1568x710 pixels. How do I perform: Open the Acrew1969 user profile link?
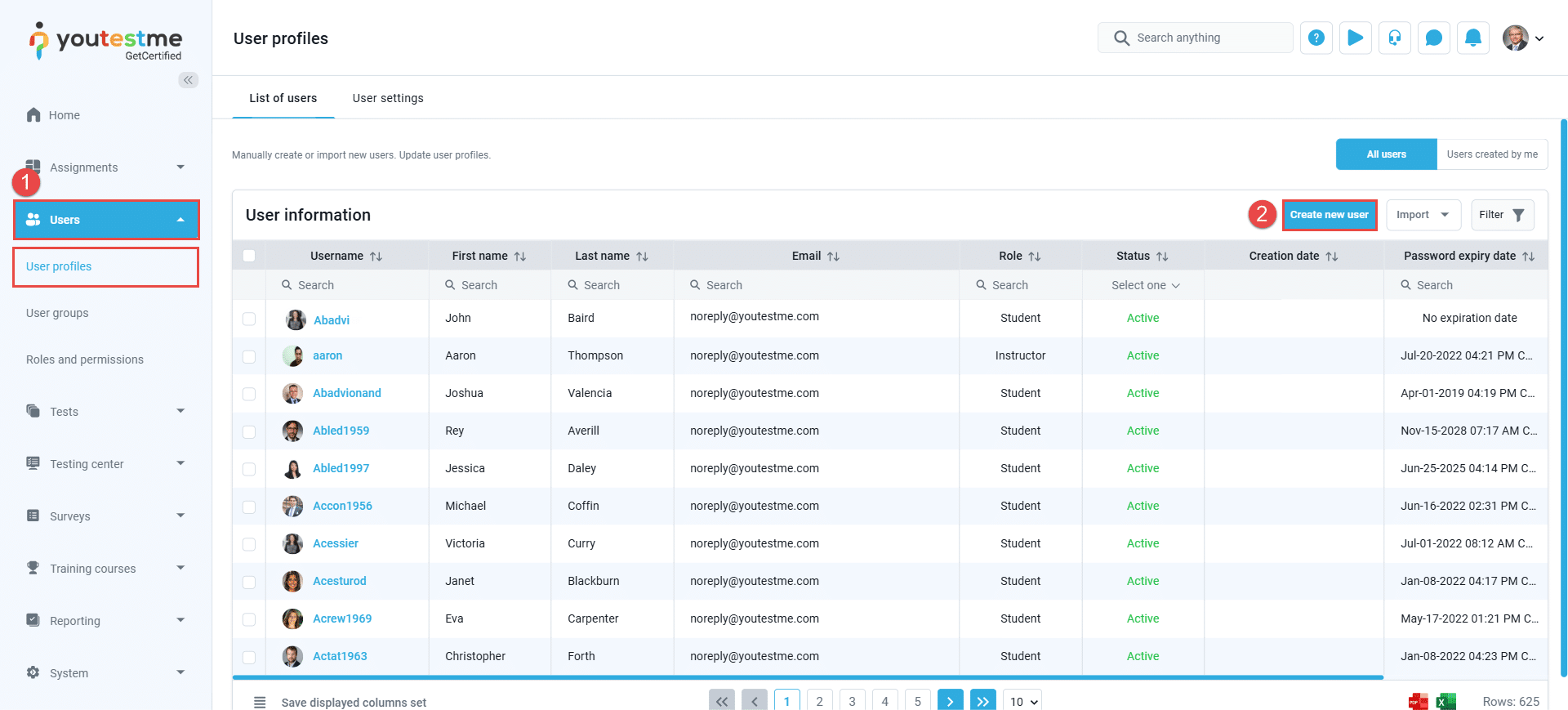pos(342,618)
